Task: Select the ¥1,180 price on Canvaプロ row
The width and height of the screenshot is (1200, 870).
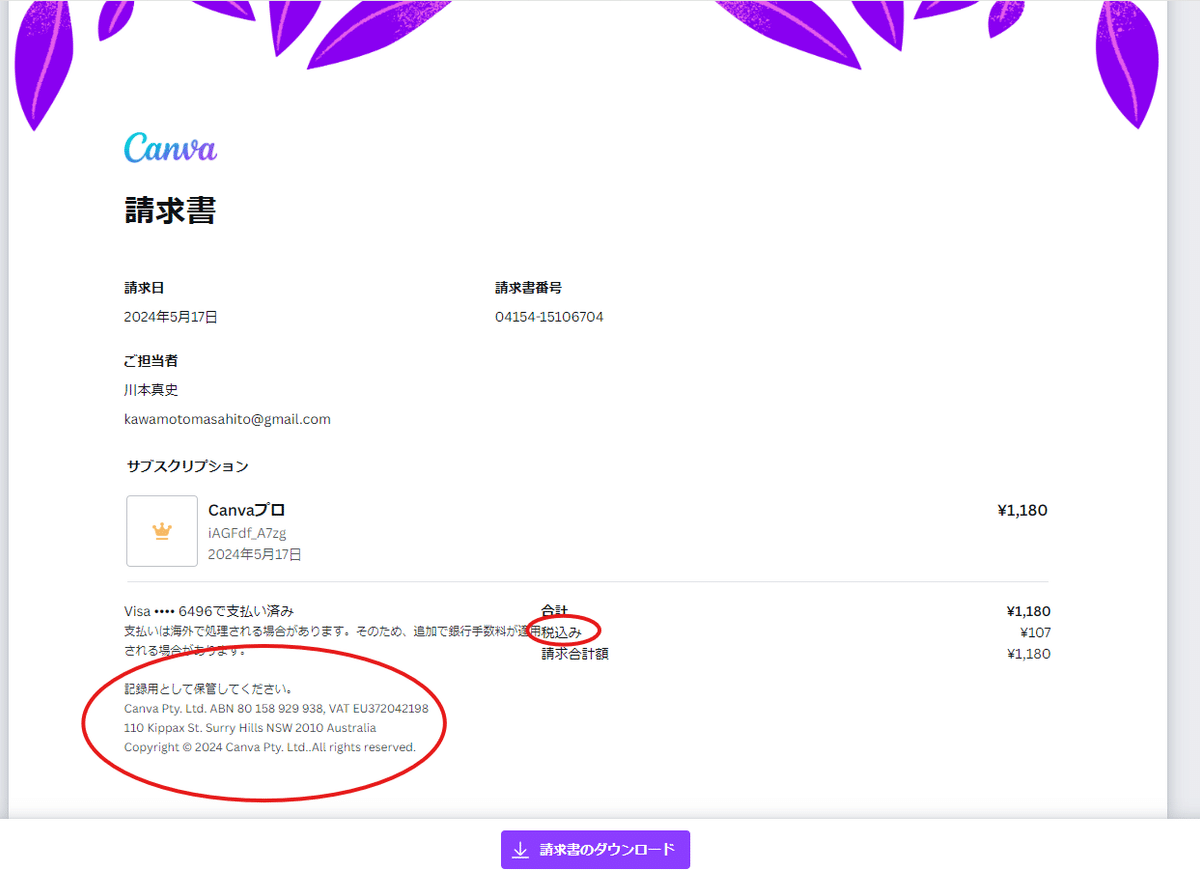Action: click(1022, 510)
